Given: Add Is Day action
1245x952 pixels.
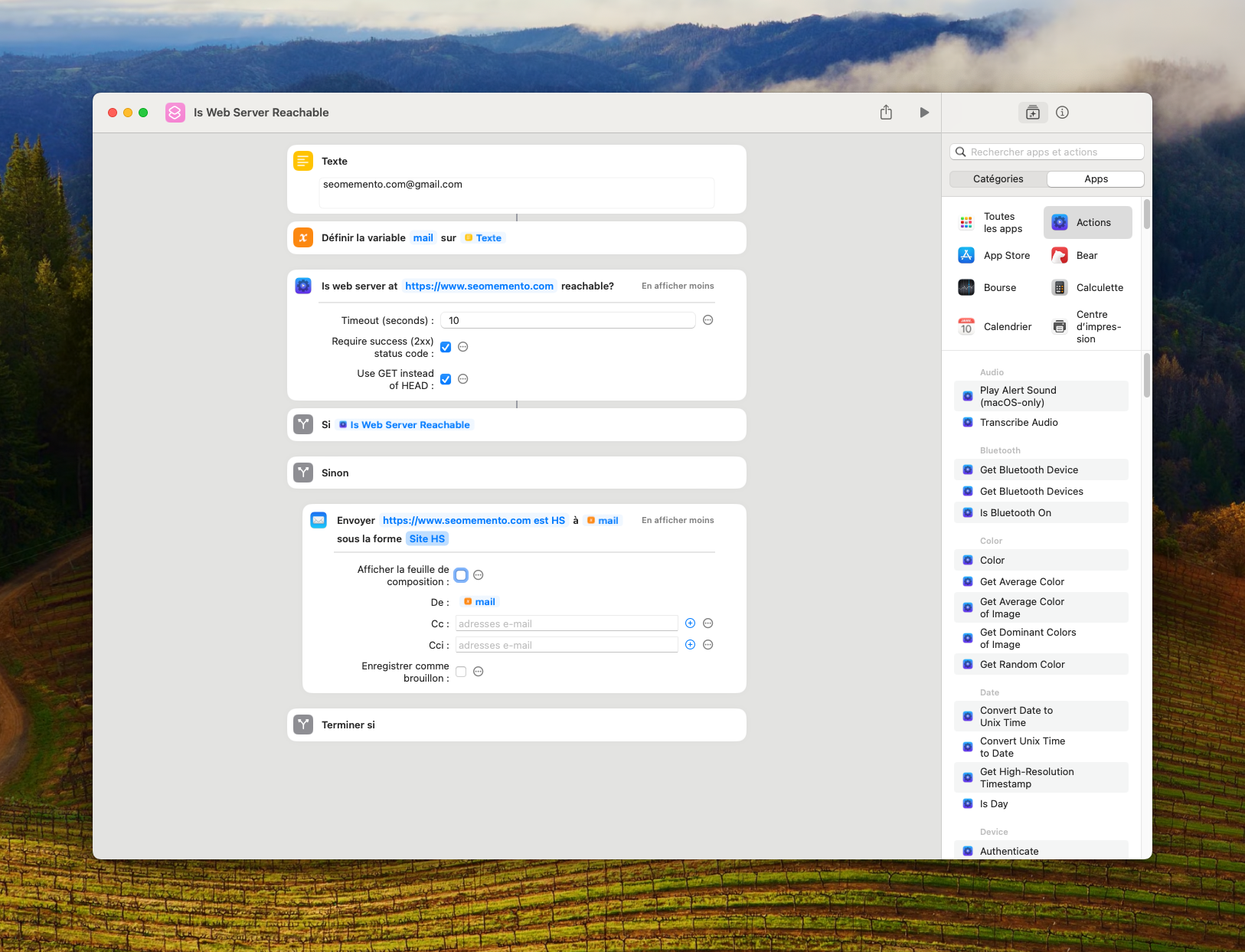Looking at the screenshot, I should tap(1041, 803).
